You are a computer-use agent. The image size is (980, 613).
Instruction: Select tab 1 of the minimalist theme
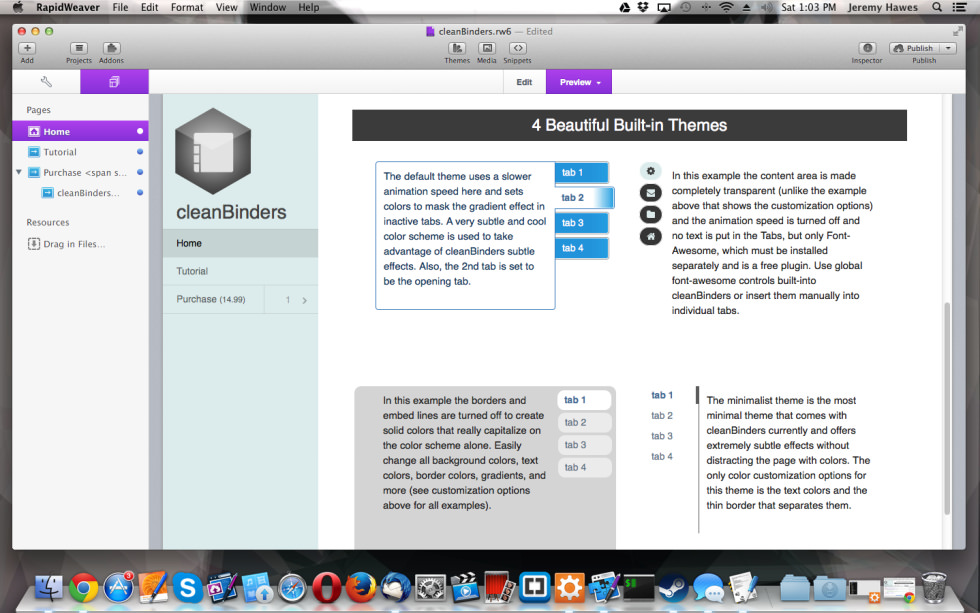point(662,395)
